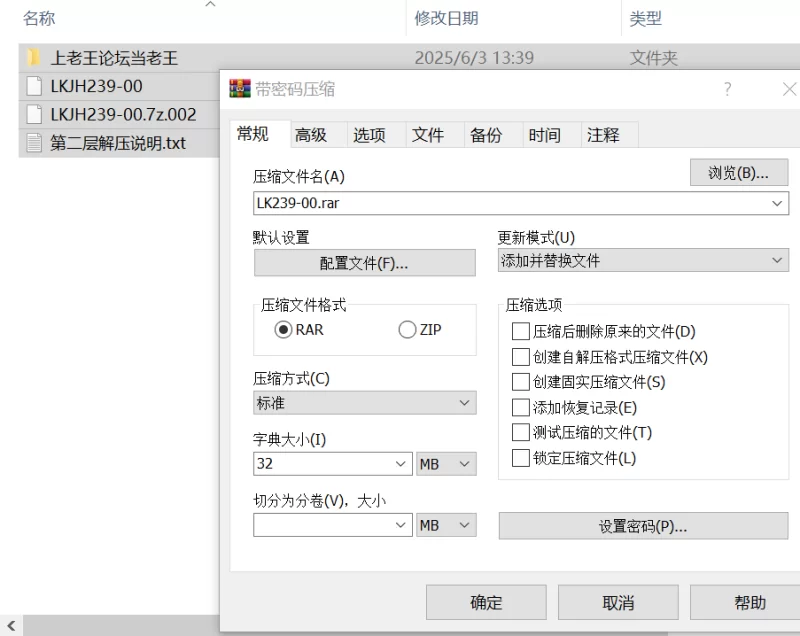Expand the 切分为分卷 size dropdown

point(401,525)
